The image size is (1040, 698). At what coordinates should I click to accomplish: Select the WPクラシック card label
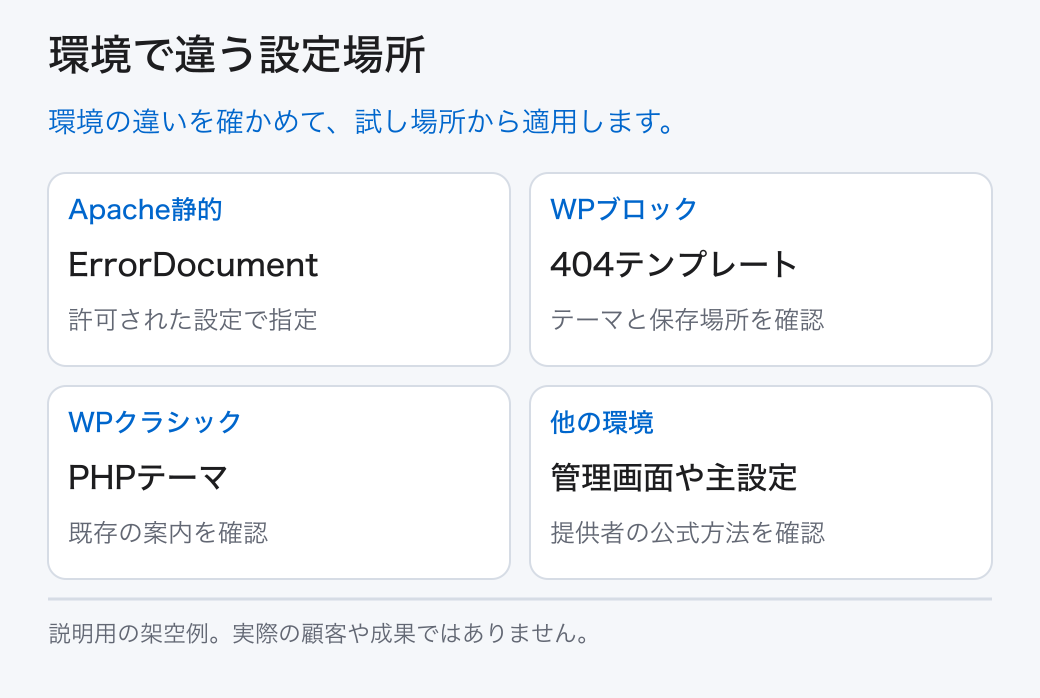point(155,423)
